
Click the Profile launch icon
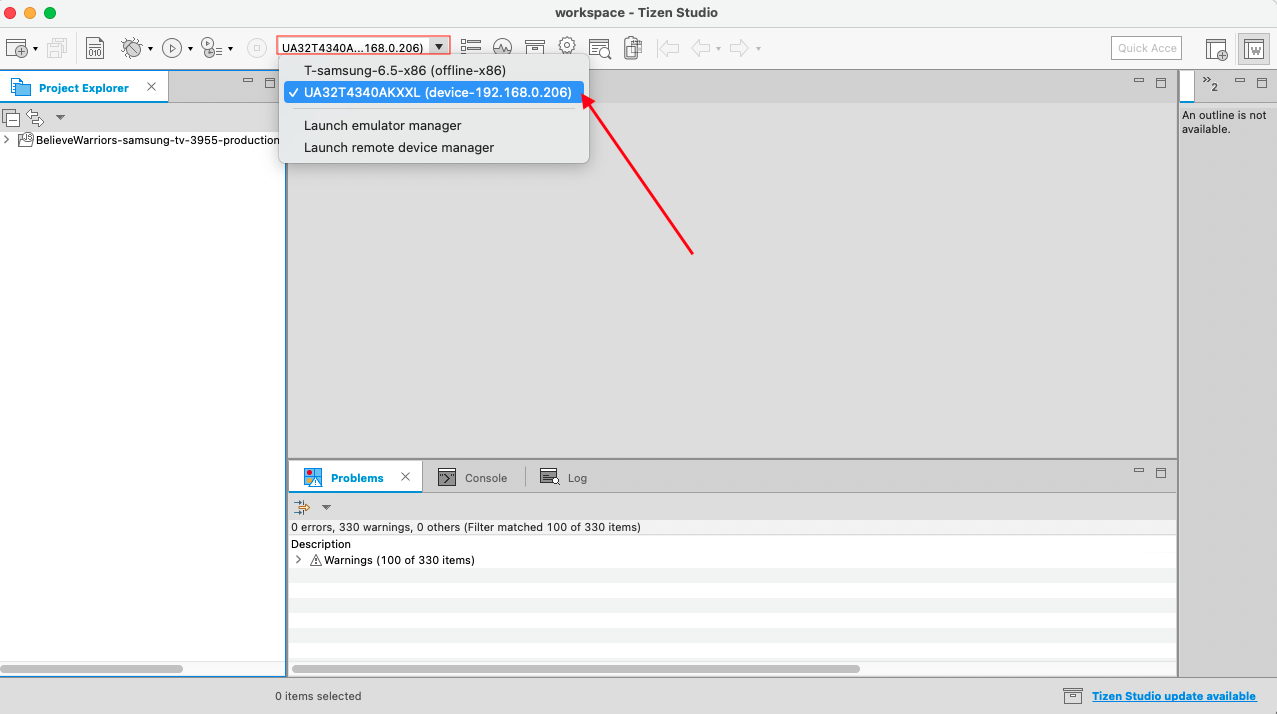point(211,47)
